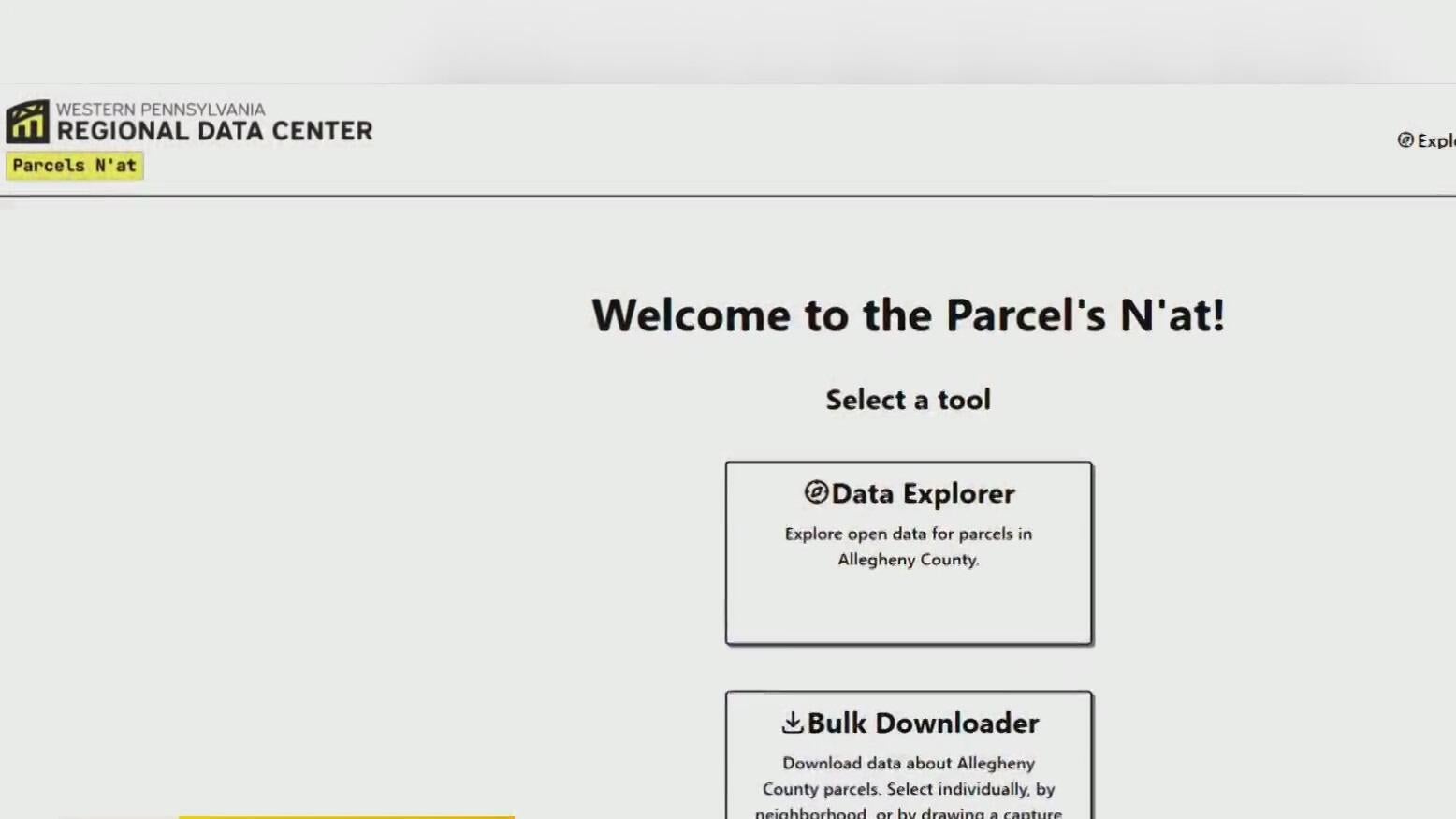The width and height of the screenshot is (1456, 819).
Task: Click the WPRDC building logo icon
Action: pos(27,122)
